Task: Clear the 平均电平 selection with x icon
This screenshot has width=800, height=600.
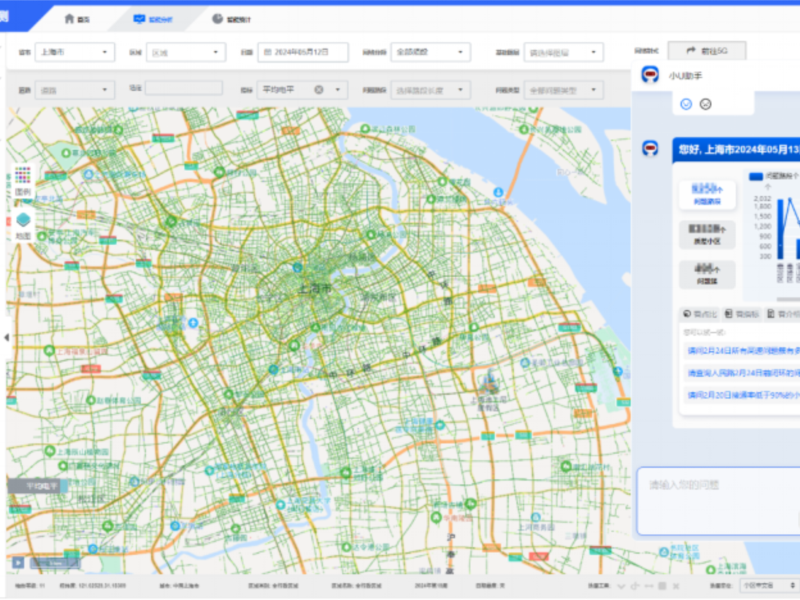Action: [x=319, y=89]
